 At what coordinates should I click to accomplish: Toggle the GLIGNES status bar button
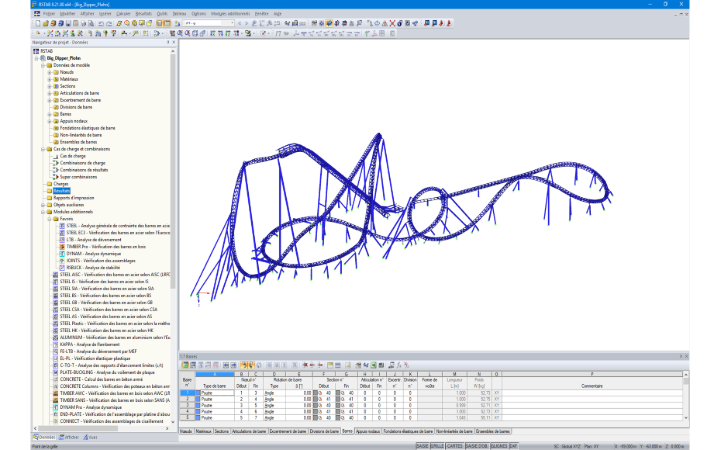499,446
